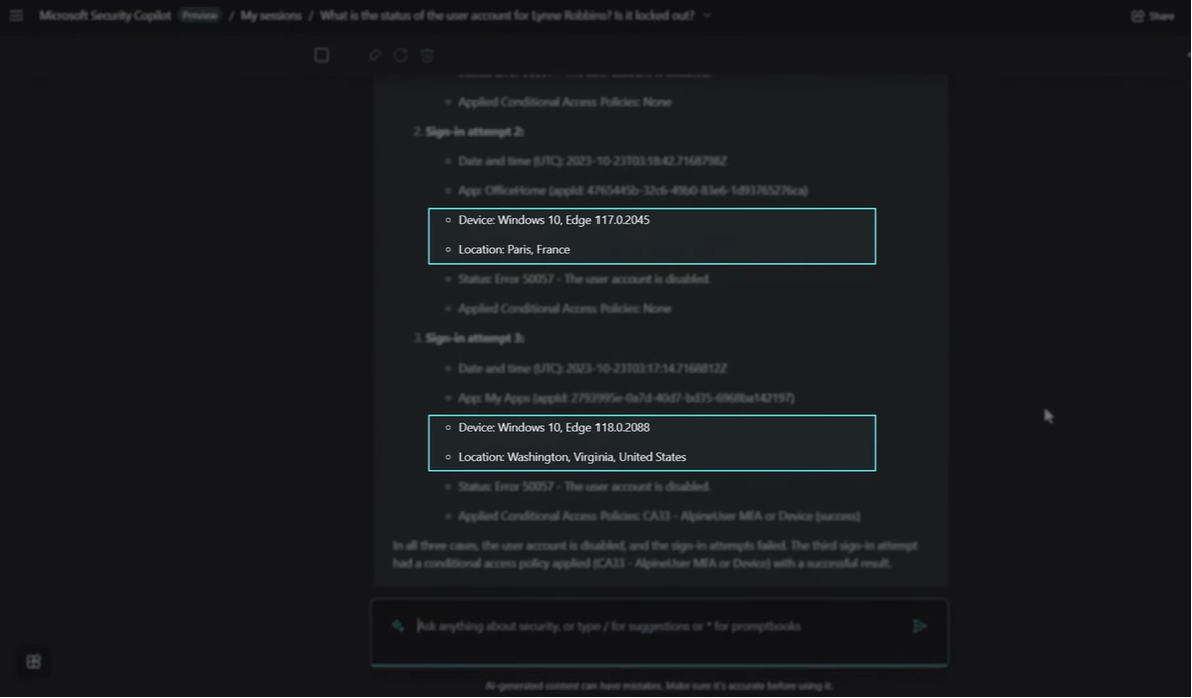The height and width of the screenshot is (698, 1192).
Task: Open the hamburger navigation menu
Action: pos(16,16)
